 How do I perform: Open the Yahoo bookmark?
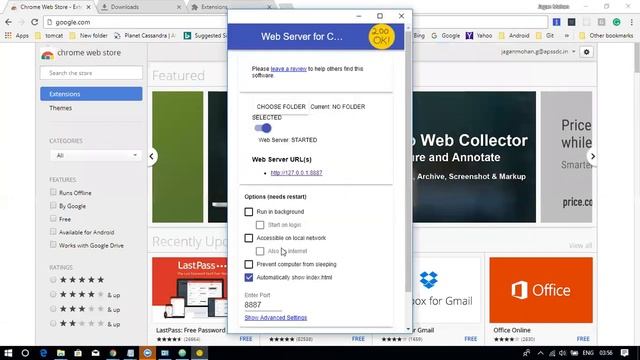click(479, 36)
